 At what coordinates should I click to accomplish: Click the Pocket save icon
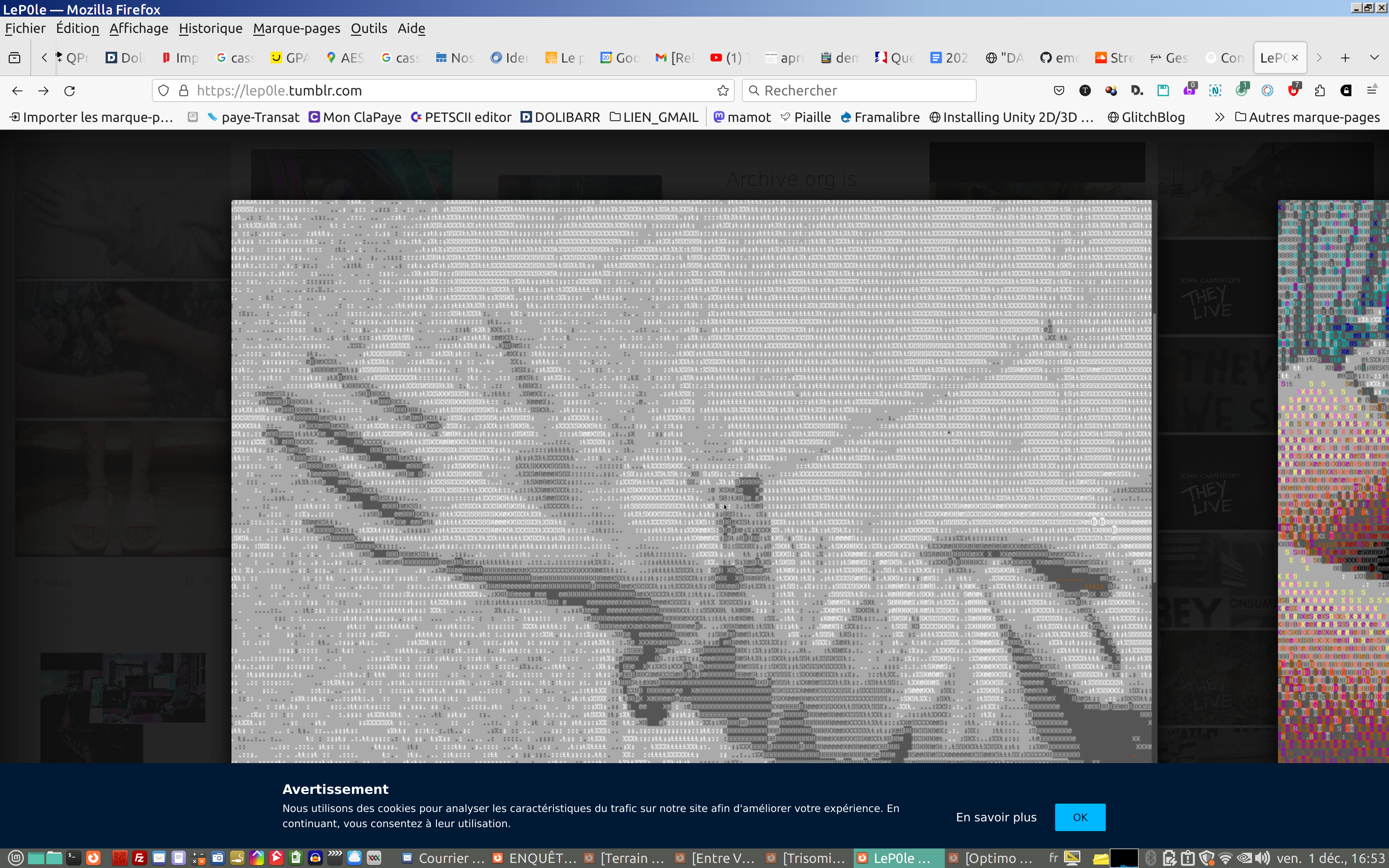(1059, 91)
